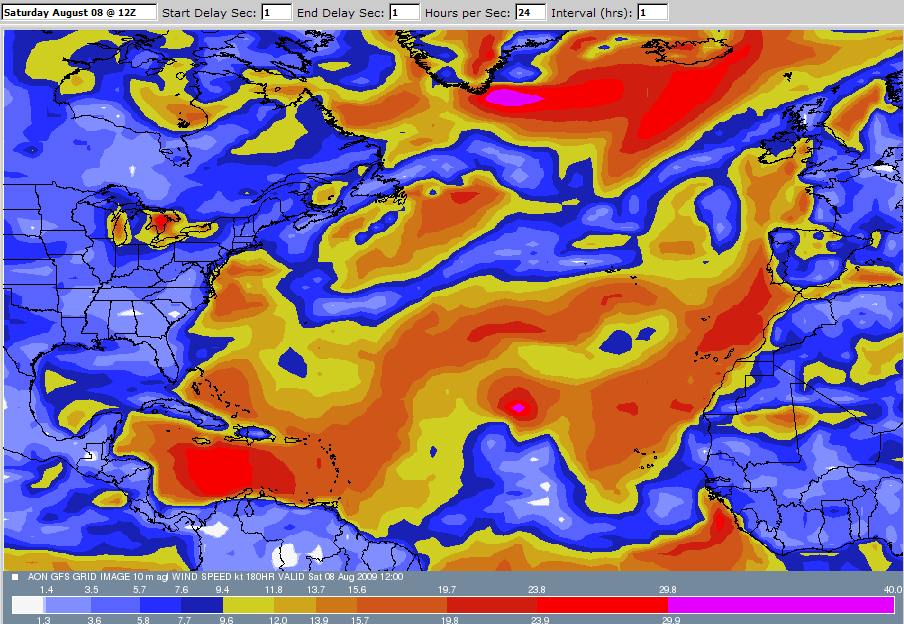Click the Saturday August 08 @ 12Z date field
904x624 pixels.
79,12
